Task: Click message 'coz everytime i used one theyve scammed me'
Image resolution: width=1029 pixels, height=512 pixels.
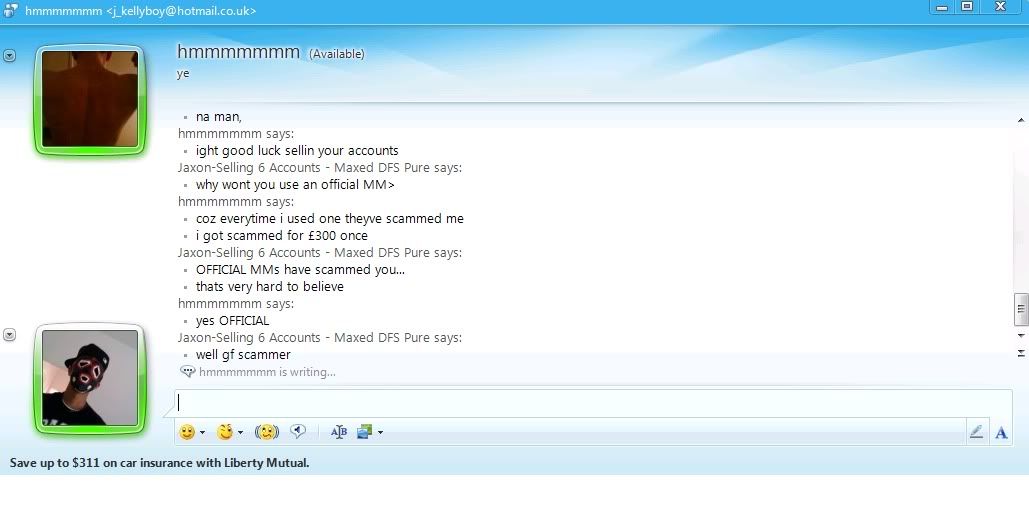Action: [x=329, y=219]
